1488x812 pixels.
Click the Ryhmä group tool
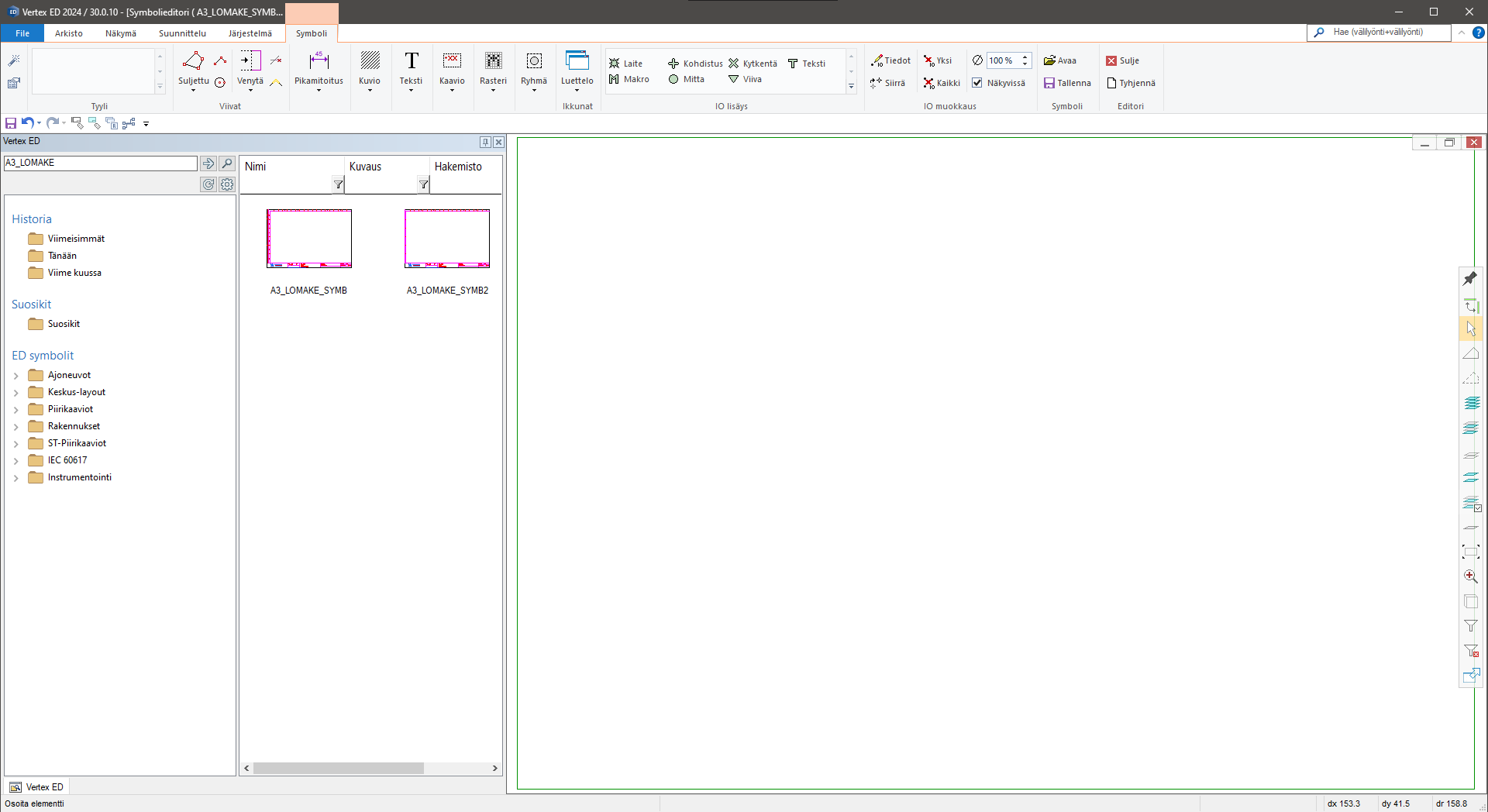point(534,62)
